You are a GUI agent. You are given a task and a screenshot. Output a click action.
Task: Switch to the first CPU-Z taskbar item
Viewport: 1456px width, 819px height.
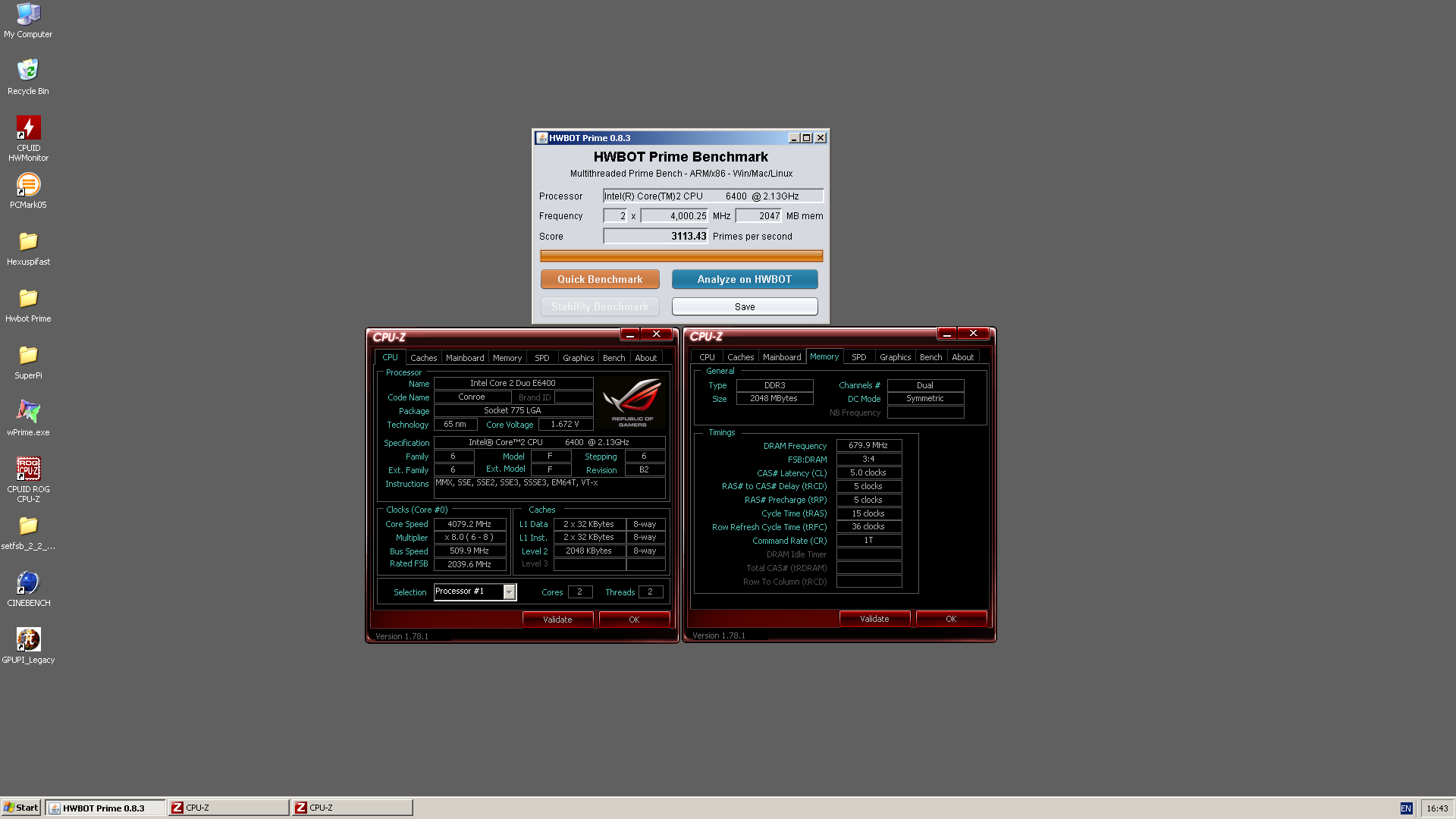pyautogui.click(x=229, y=808)
